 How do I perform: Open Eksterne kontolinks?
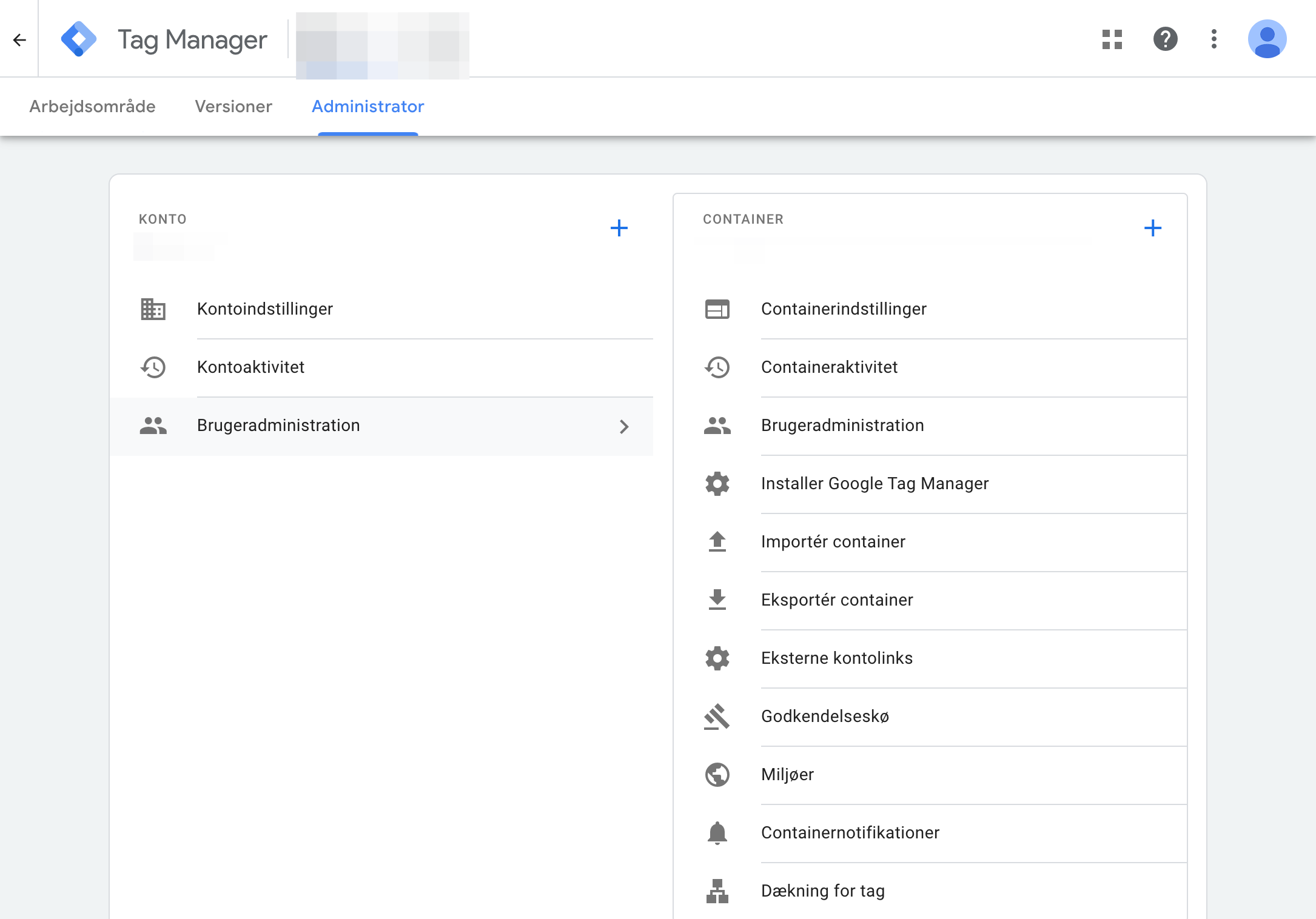pos(930,658)
